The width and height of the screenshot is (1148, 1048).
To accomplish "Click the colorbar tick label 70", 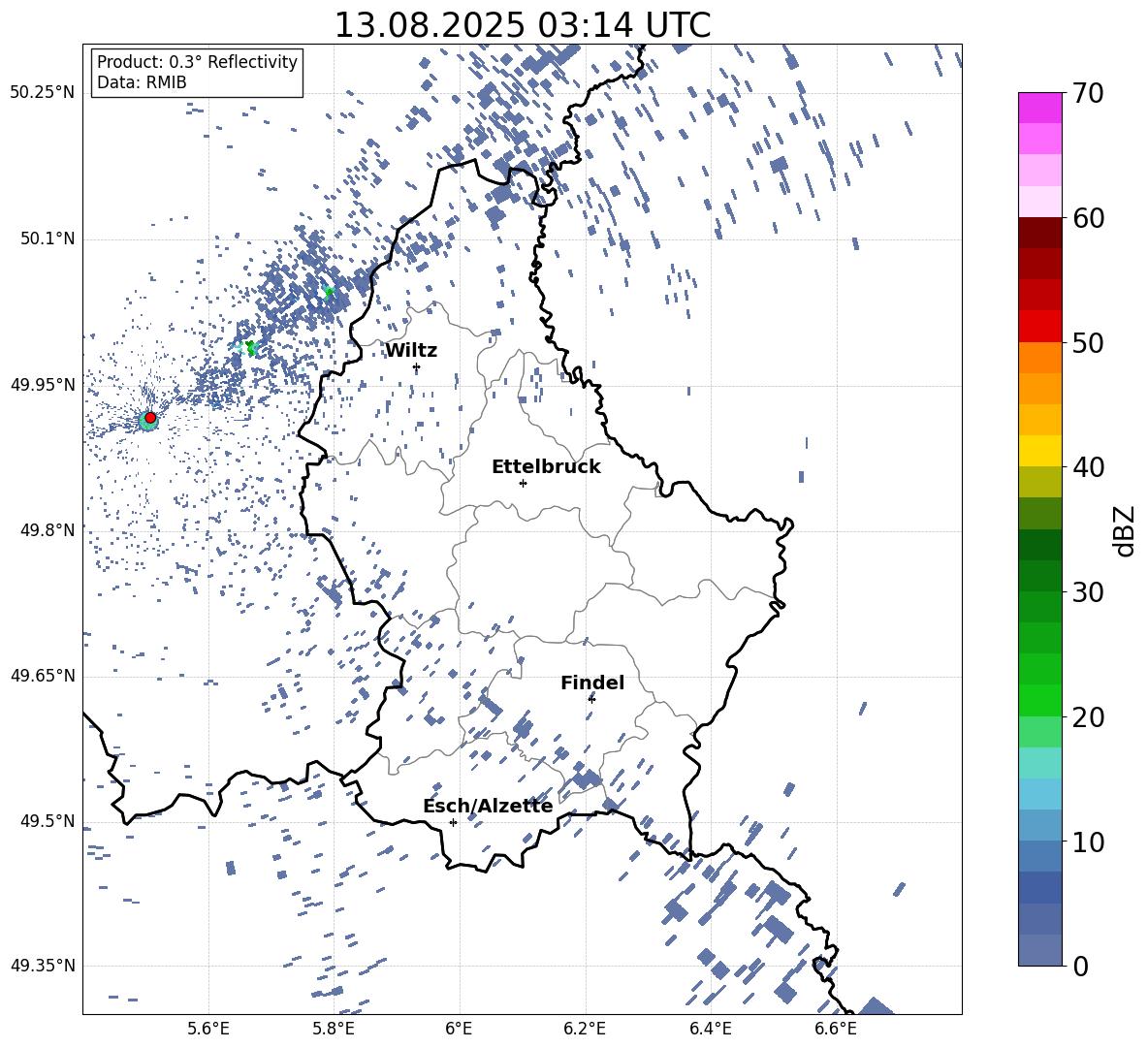I will click(x=1088, y=94).
